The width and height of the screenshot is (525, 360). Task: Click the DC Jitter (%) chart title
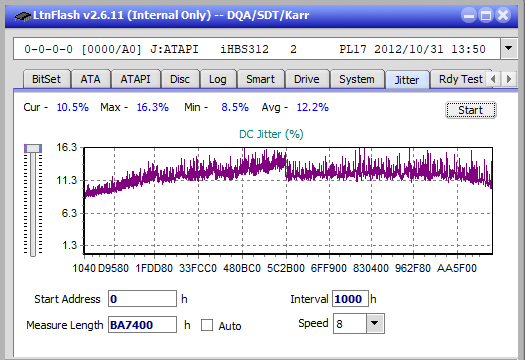click(x=271, y=134)
